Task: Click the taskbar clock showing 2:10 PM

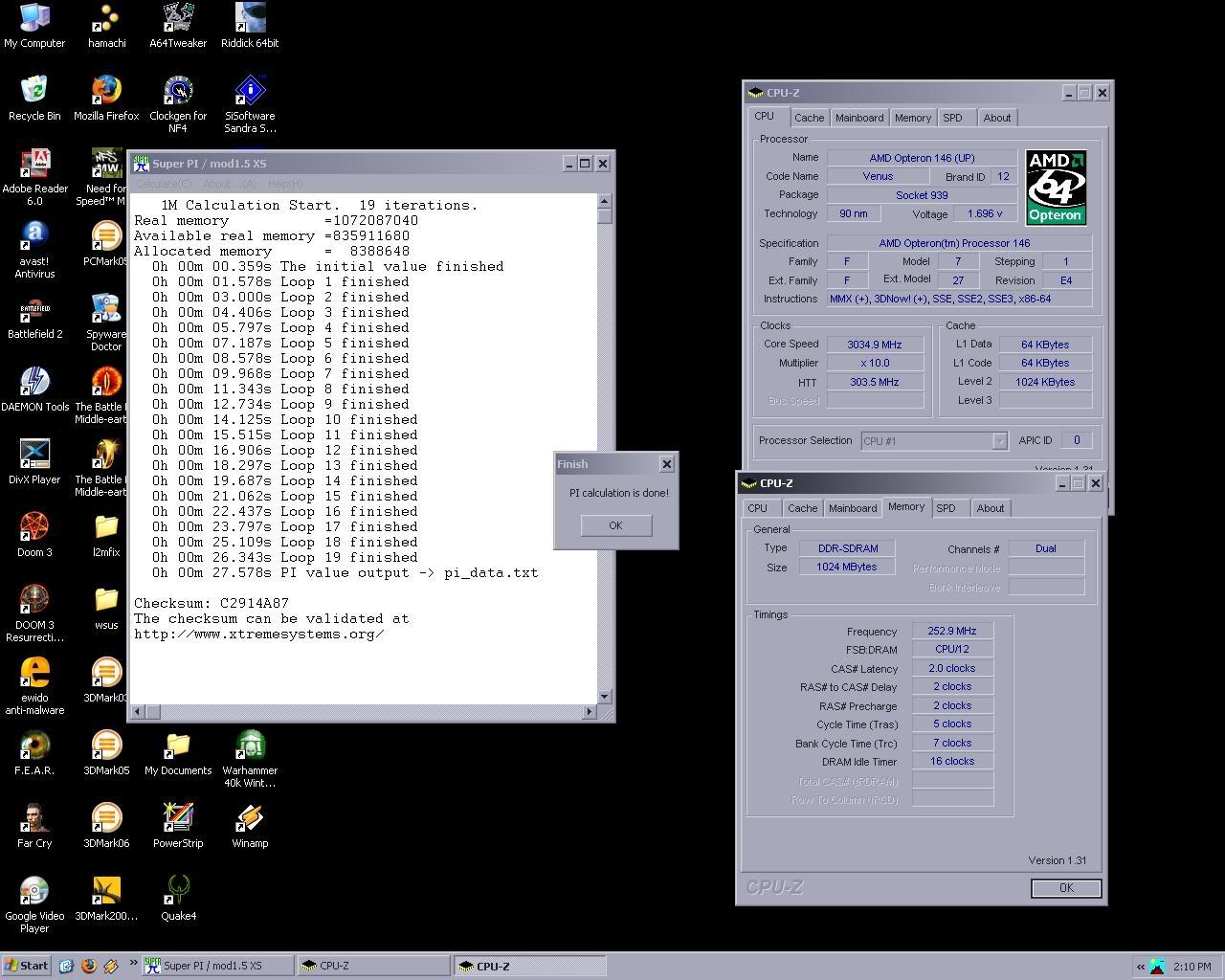Action: click(1192, 967)
